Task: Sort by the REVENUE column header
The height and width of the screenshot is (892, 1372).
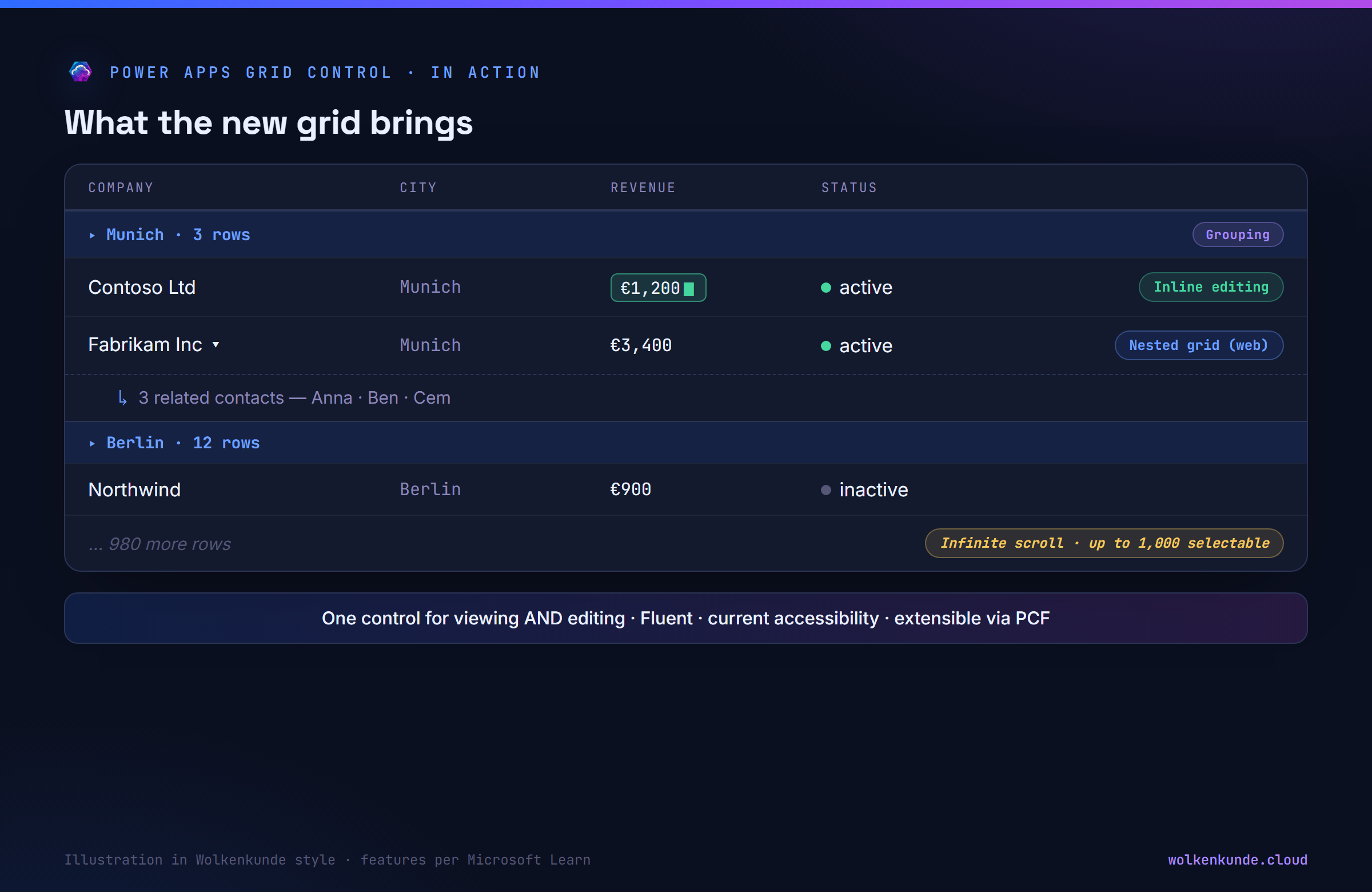Action: coord(643,188)
